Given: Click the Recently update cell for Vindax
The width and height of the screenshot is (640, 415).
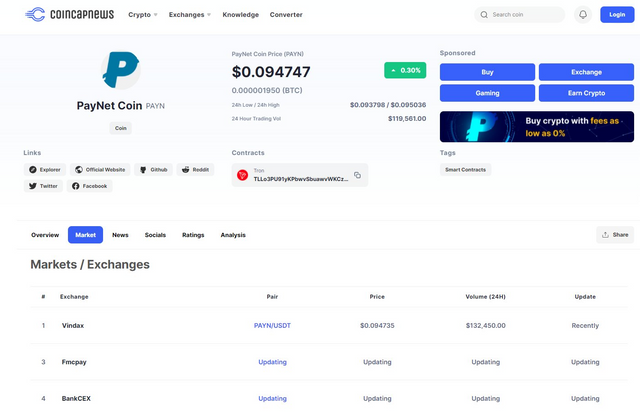Looking at the screenshot, I should tap(585, 326).
